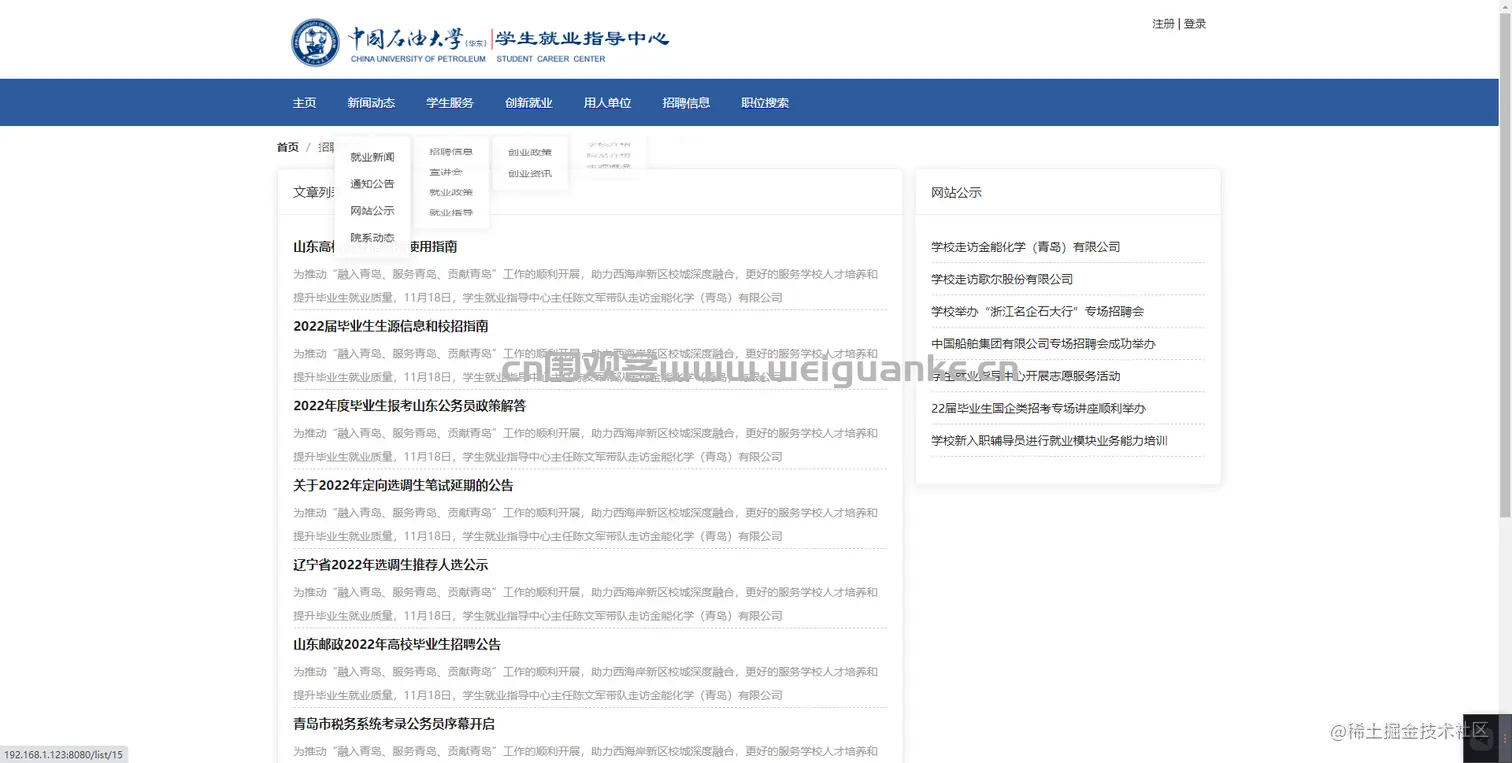
Task: Choose 就业政策 from the dropdown
Action: click(451, 192)
